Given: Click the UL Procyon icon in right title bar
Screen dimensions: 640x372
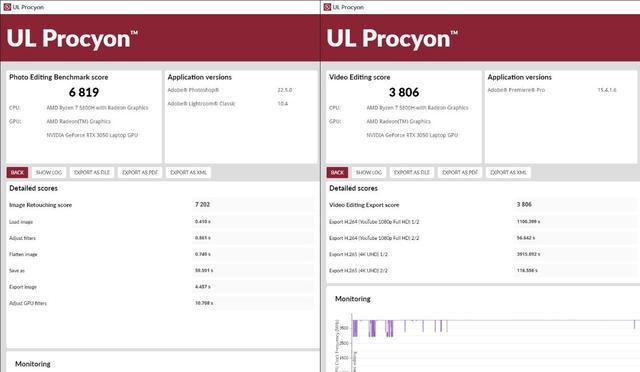Looking at the screenshot, I should point(327,7).
